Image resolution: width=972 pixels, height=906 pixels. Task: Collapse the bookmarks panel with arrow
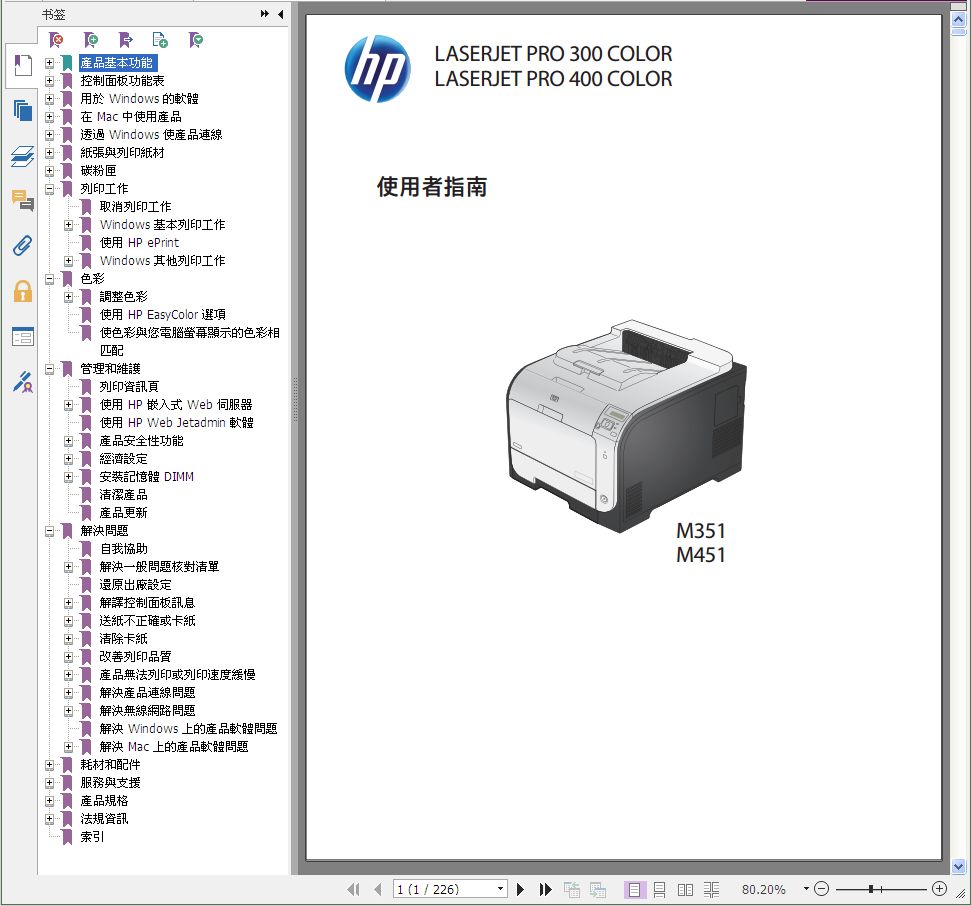coord(281,14)
